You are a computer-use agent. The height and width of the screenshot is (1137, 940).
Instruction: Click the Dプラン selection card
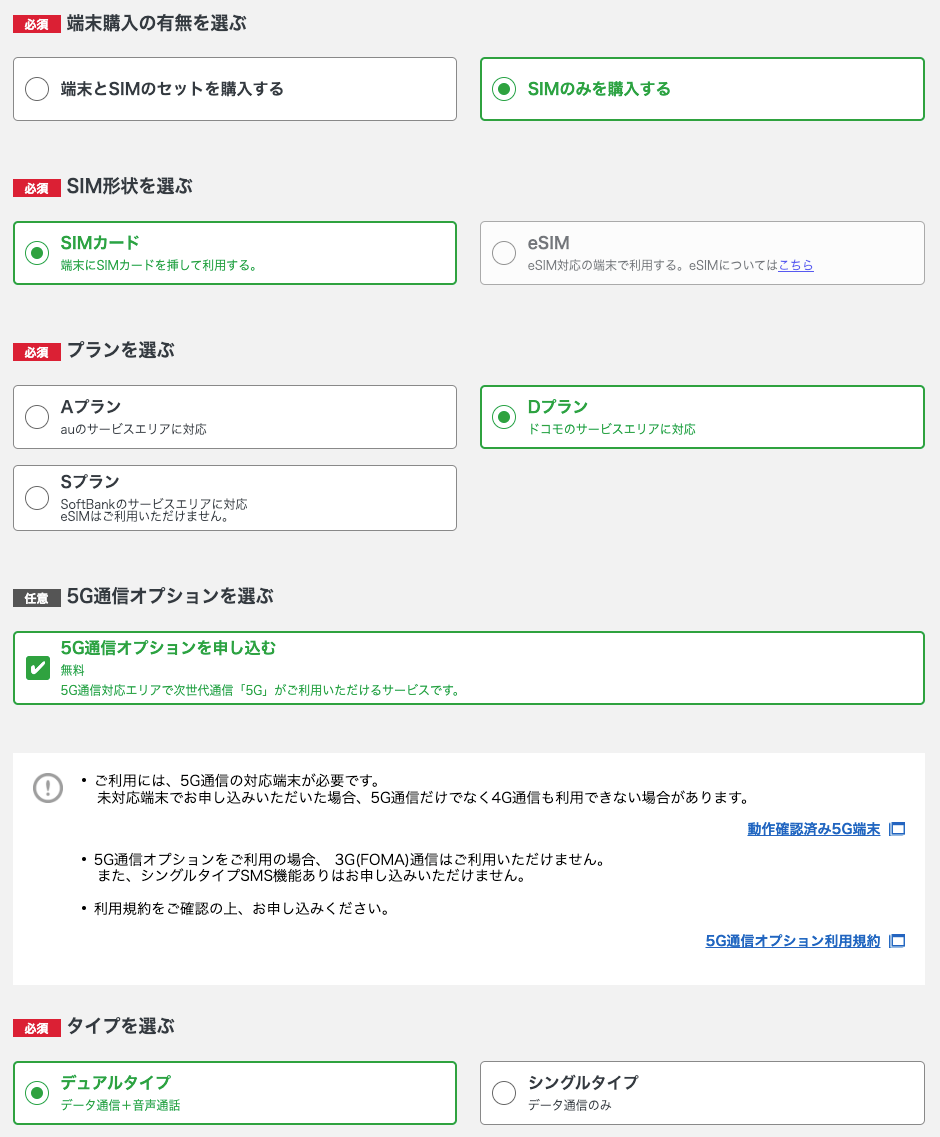(x=702, y=417)
